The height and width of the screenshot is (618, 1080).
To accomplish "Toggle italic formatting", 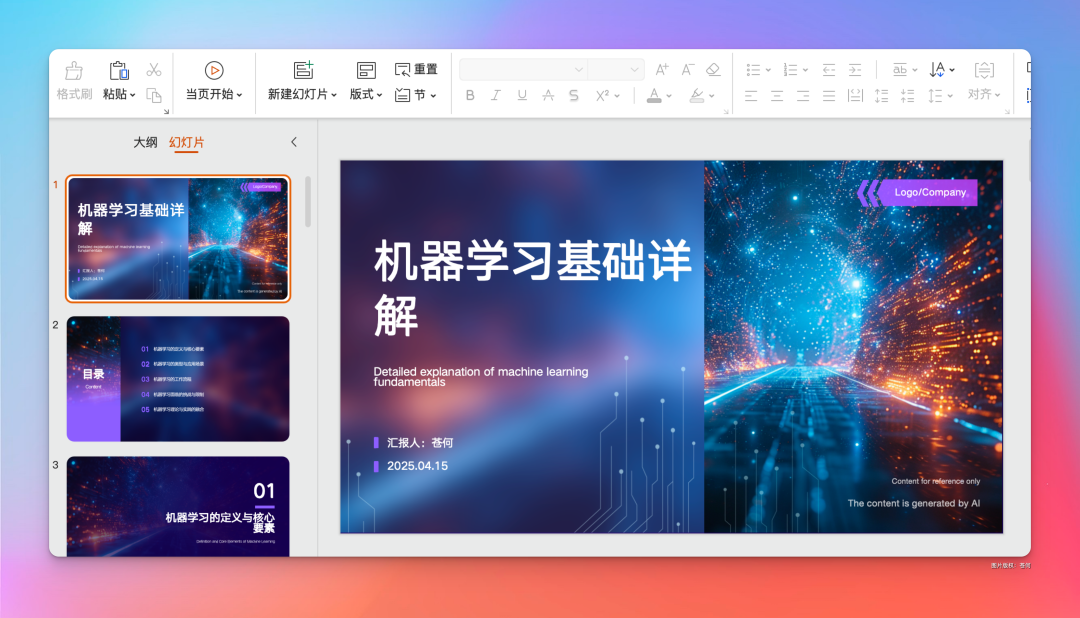I will coord(495,96).
